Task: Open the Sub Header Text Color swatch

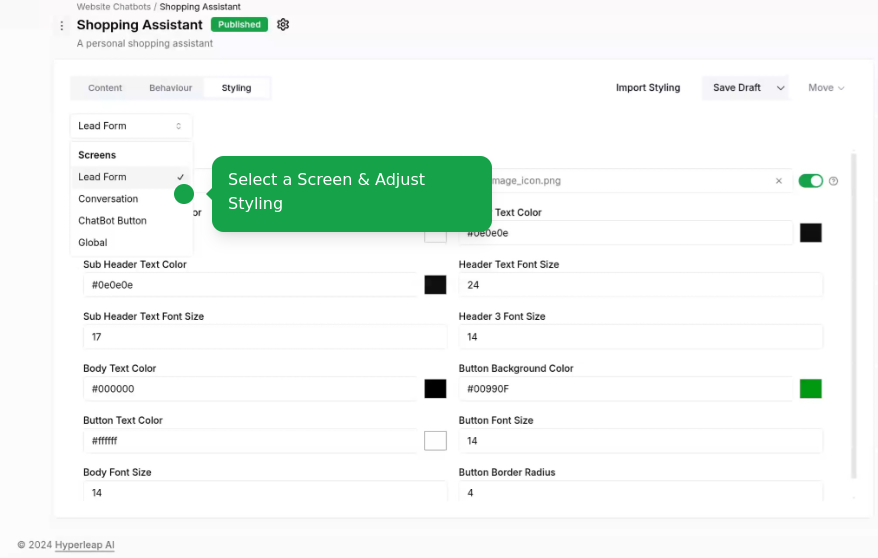Action: pyautogui.click(x=435, y=285)
